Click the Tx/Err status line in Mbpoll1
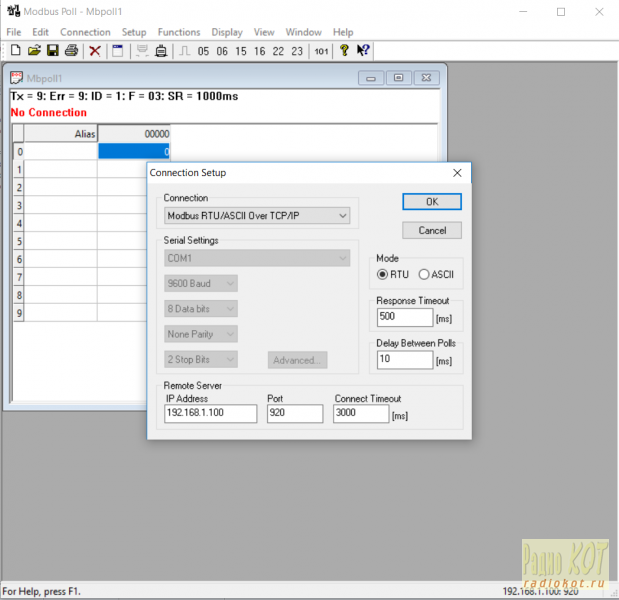This screenshot has height=600, width=619. [x=124, y=96]
